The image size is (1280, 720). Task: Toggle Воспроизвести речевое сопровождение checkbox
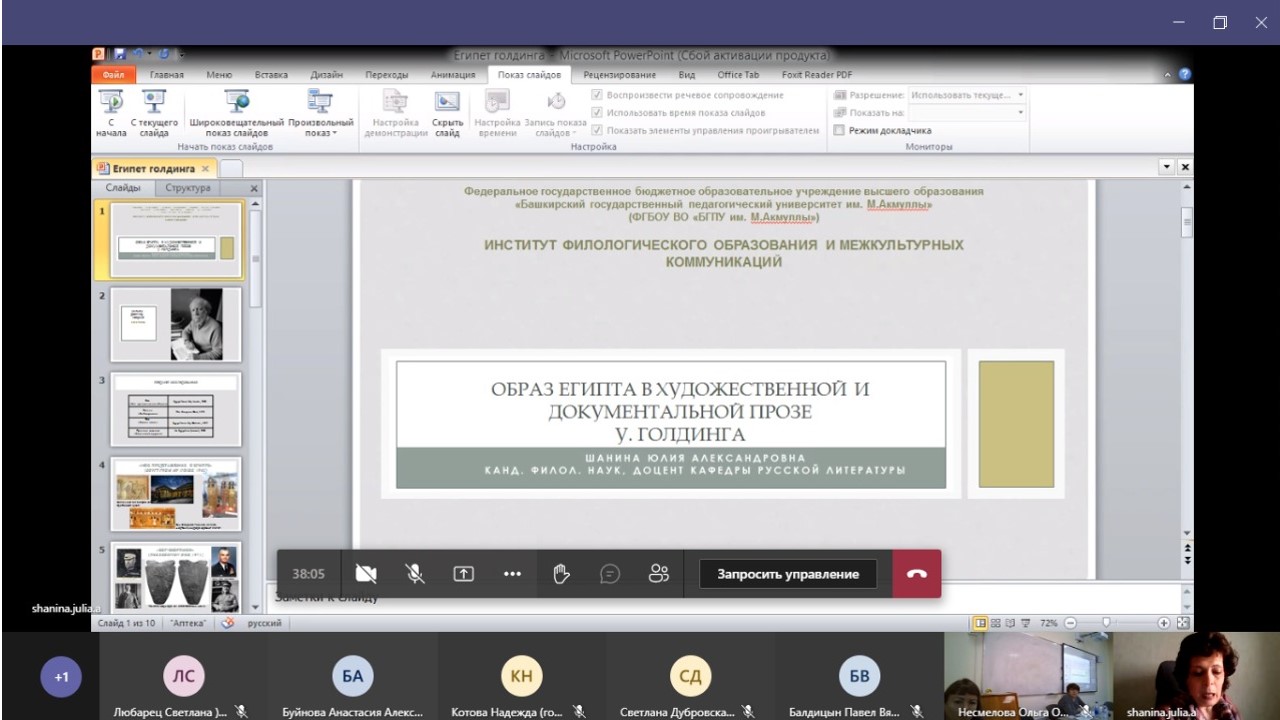(x=597, y=95)
